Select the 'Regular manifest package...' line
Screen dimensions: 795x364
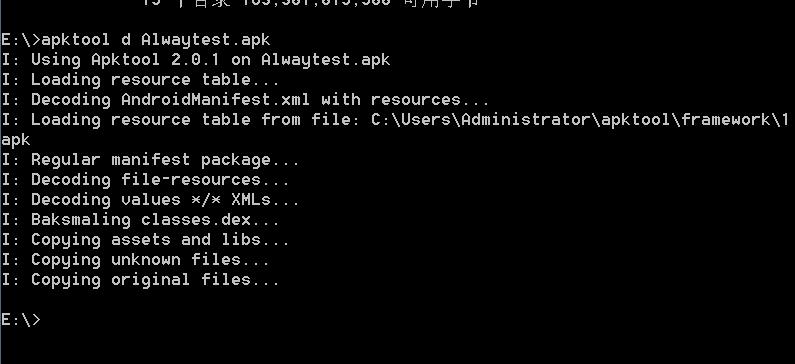[x=150, y=160]
